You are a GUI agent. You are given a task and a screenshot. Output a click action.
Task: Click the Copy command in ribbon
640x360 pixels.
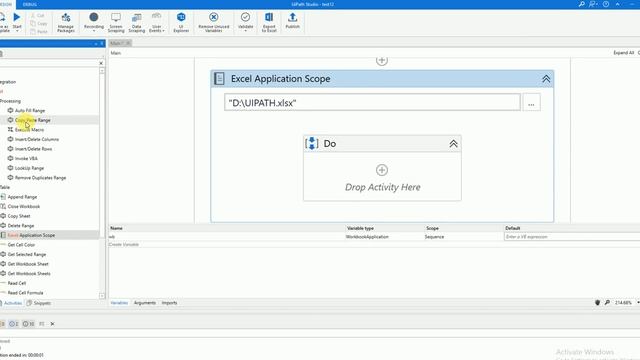point(39,23)
